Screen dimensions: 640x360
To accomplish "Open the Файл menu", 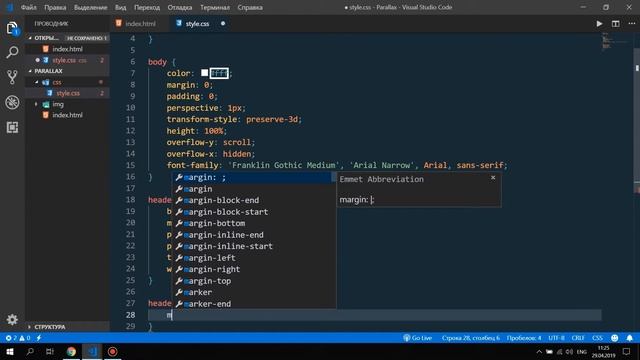I will (29, 7).
